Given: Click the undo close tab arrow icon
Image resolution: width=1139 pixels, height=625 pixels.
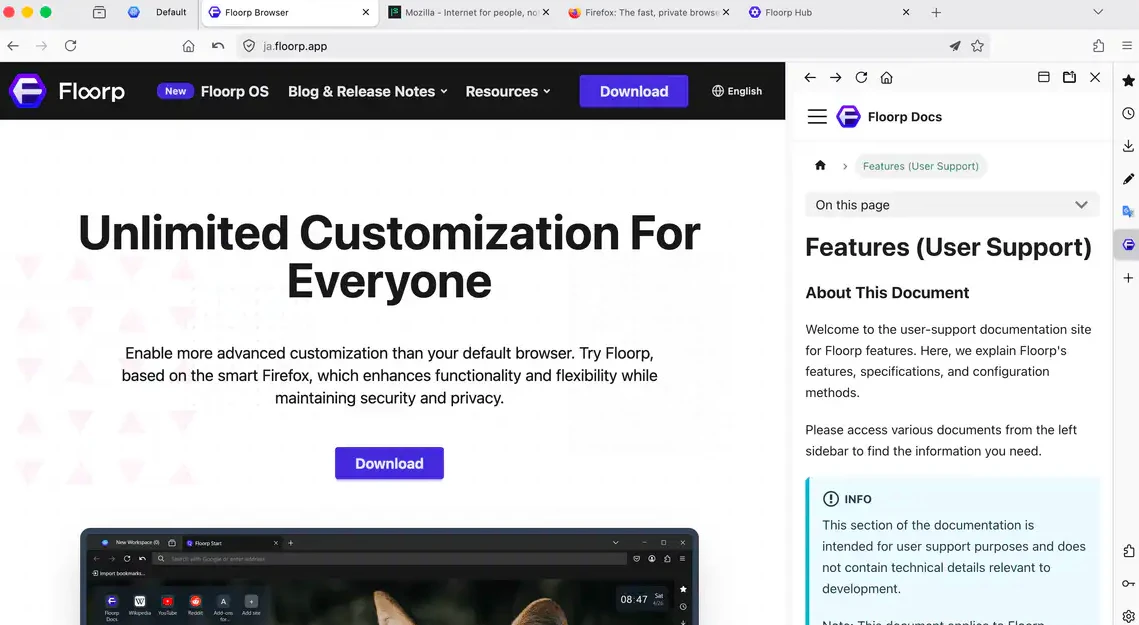Looking at the screenshot, I should [218, 46].
